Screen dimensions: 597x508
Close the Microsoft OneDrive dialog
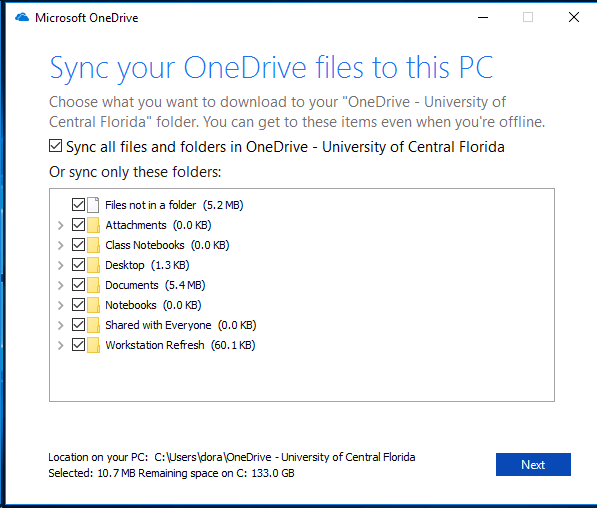[574, 18]
